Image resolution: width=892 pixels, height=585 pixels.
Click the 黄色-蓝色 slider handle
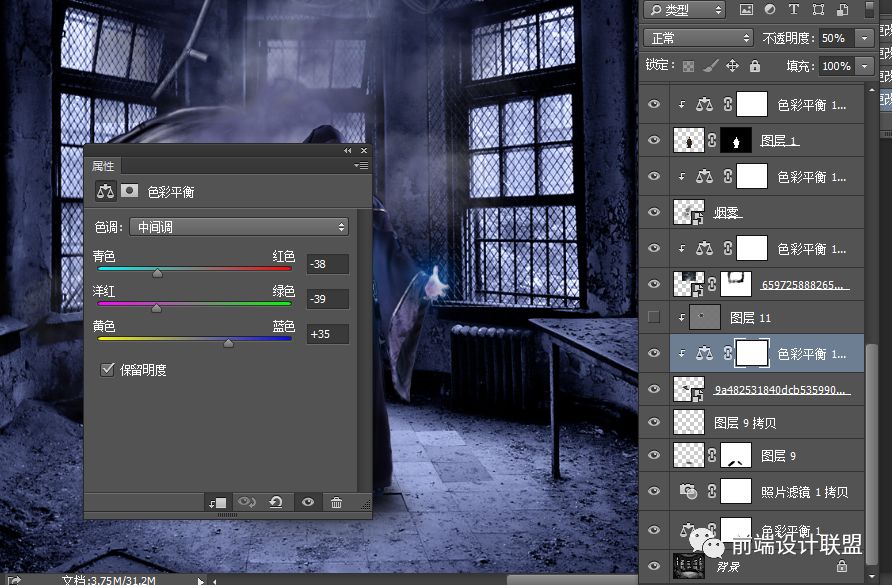[x=228, y=343]
